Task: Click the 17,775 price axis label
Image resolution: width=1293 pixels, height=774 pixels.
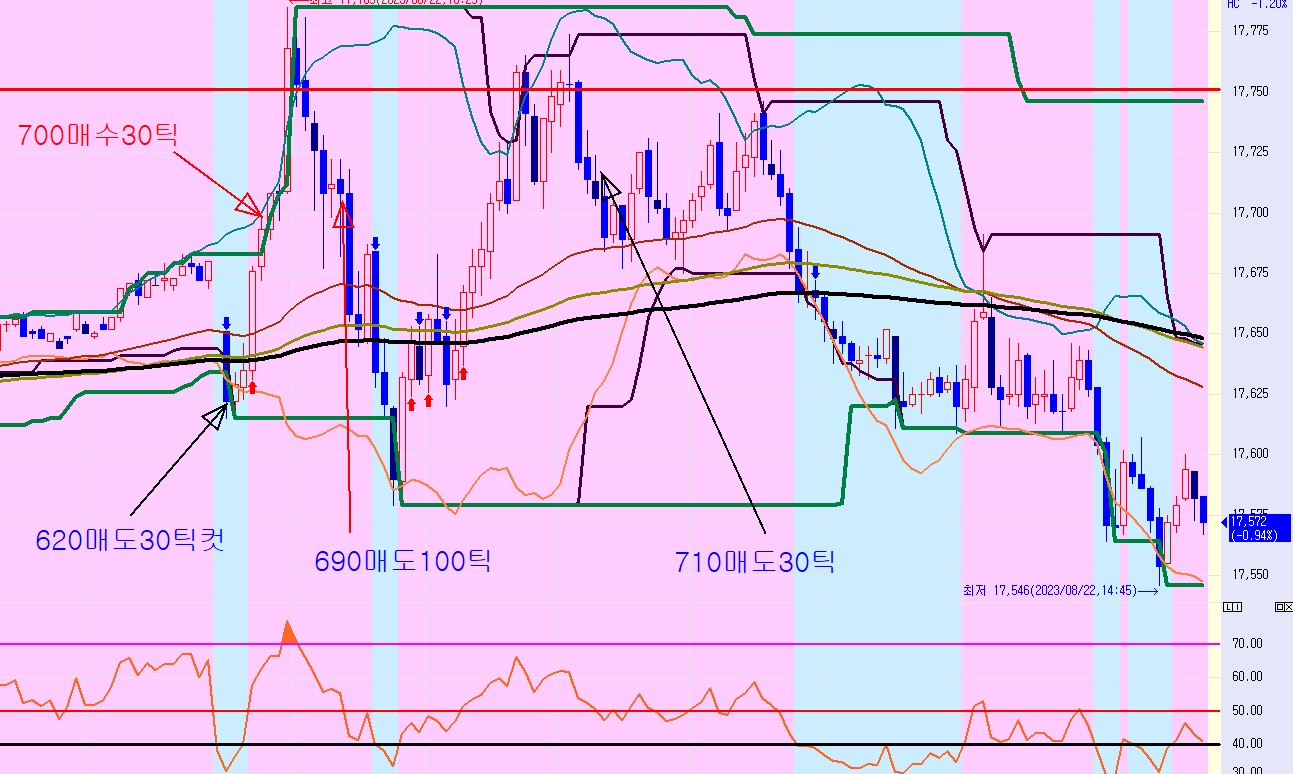Action: 1250,31
